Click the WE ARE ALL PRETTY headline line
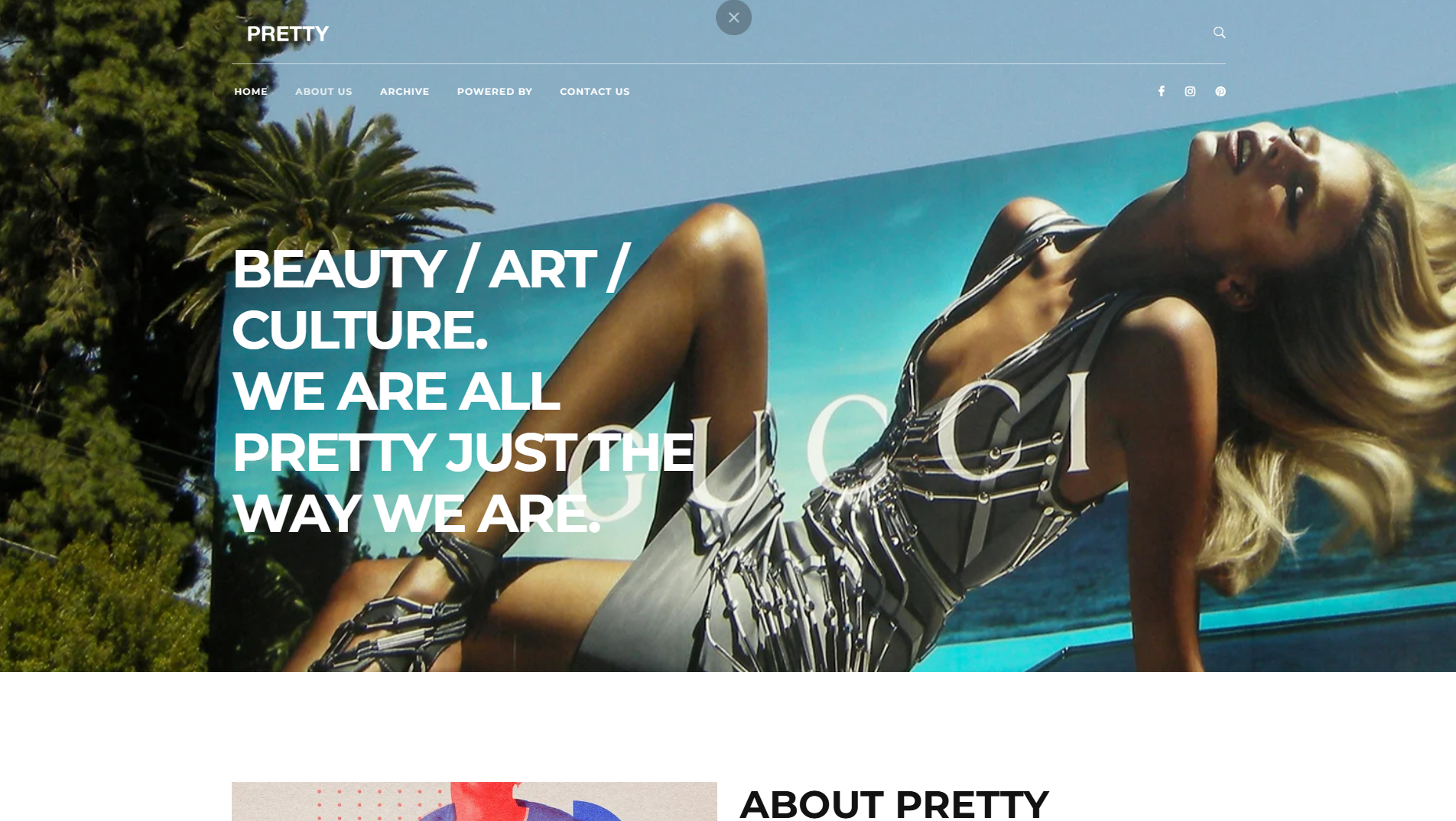Image resolution: width=1456 pixels, height=821 pixels. (395, 391)
